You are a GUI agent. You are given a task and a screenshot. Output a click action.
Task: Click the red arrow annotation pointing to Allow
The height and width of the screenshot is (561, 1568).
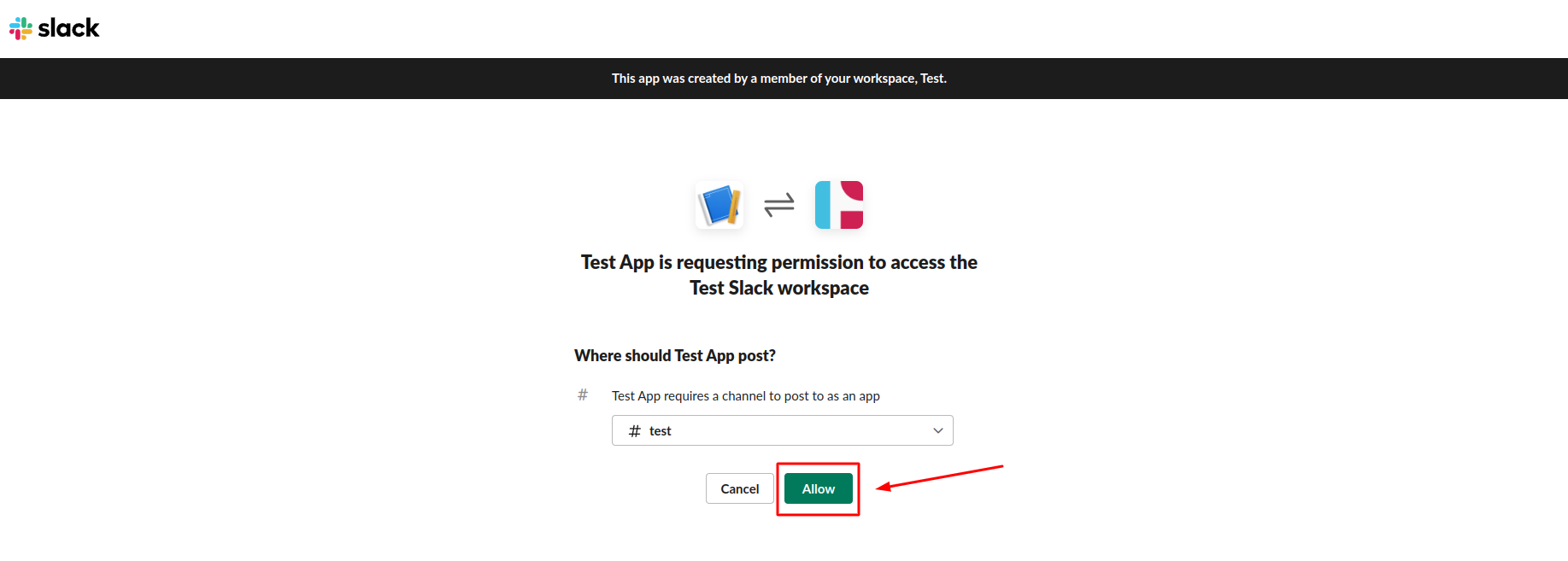pyautogui.click(x=940, y=477)
